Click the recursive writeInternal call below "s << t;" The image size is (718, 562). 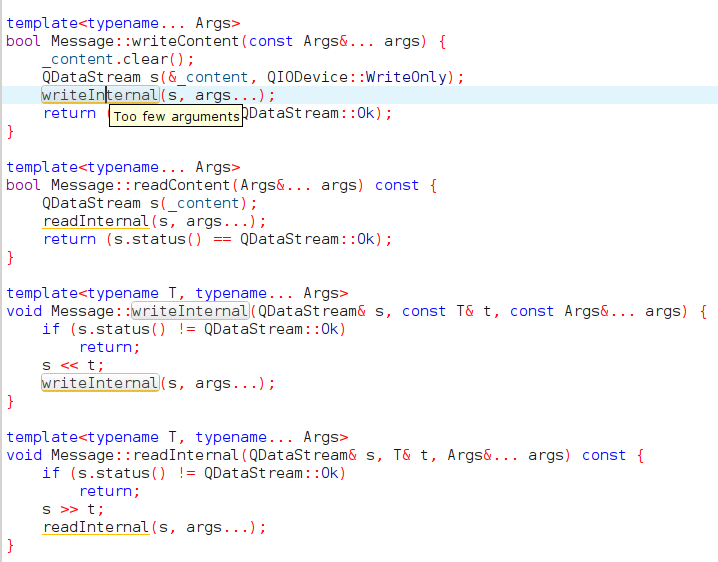tap(99, 383)
